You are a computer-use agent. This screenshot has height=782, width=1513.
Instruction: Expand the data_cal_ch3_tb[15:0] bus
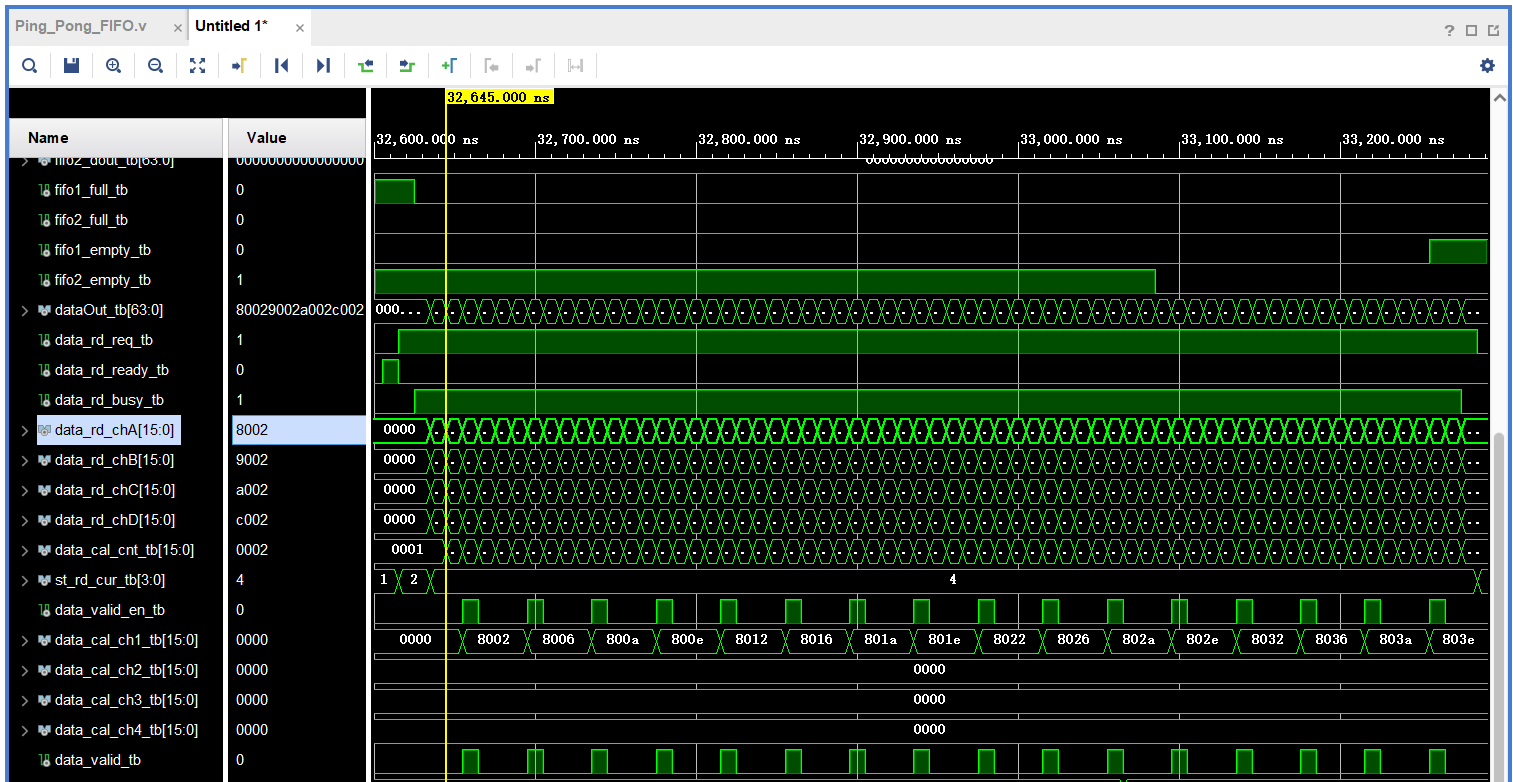click(25, 700)
